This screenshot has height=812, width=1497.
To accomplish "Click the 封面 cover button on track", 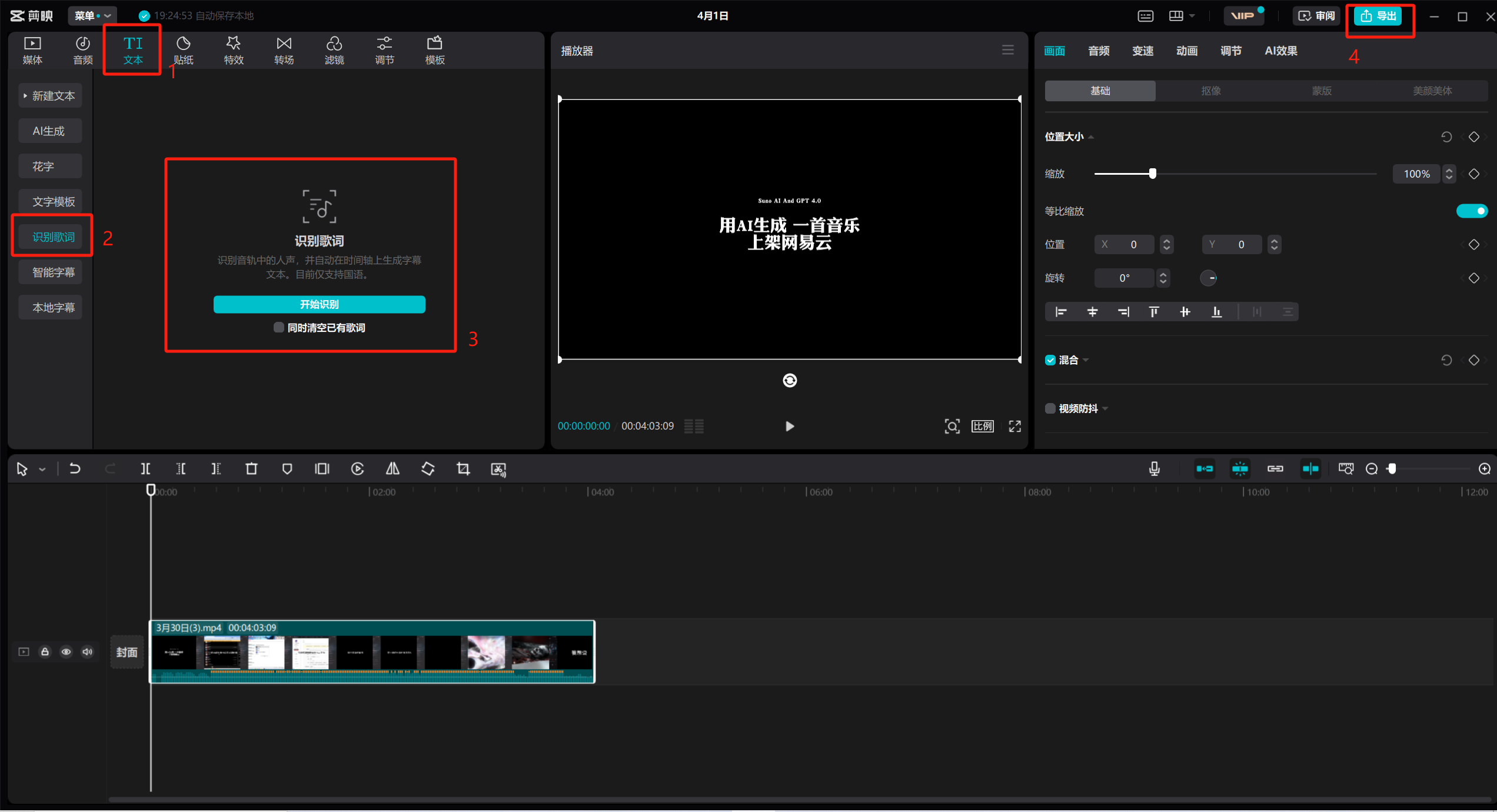I will coord(127,652).
